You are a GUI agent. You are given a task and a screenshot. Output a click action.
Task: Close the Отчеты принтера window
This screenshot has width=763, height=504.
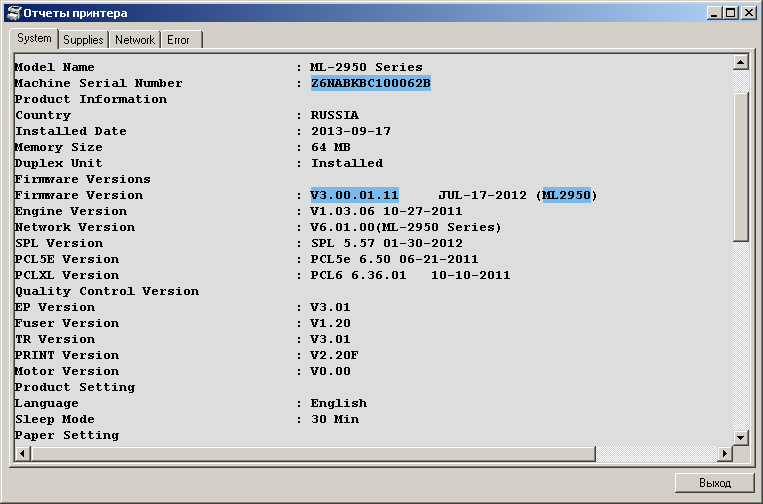pyautogui.click(x=748, y=13)
